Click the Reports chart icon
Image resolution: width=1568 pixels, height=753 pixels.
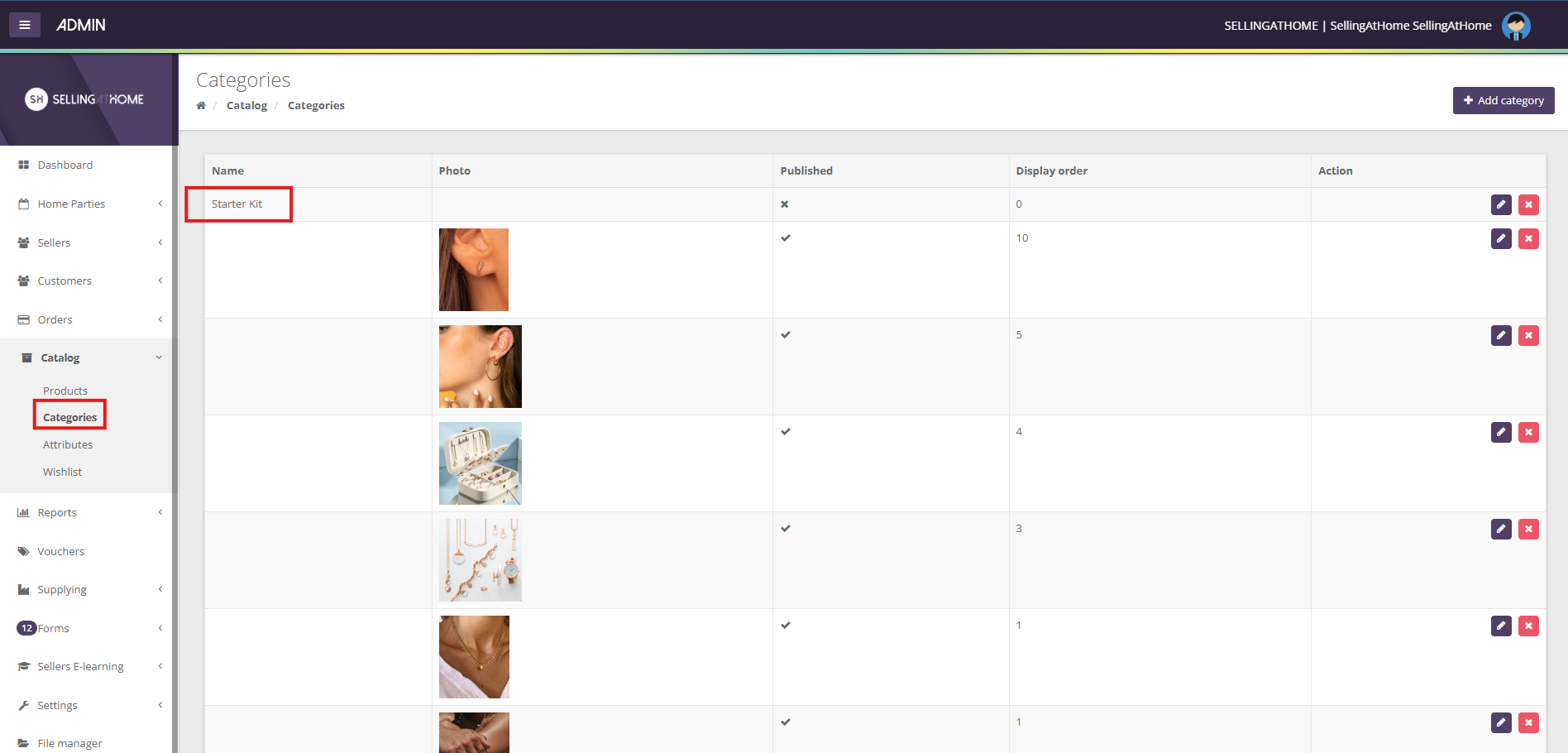point(23,512)
